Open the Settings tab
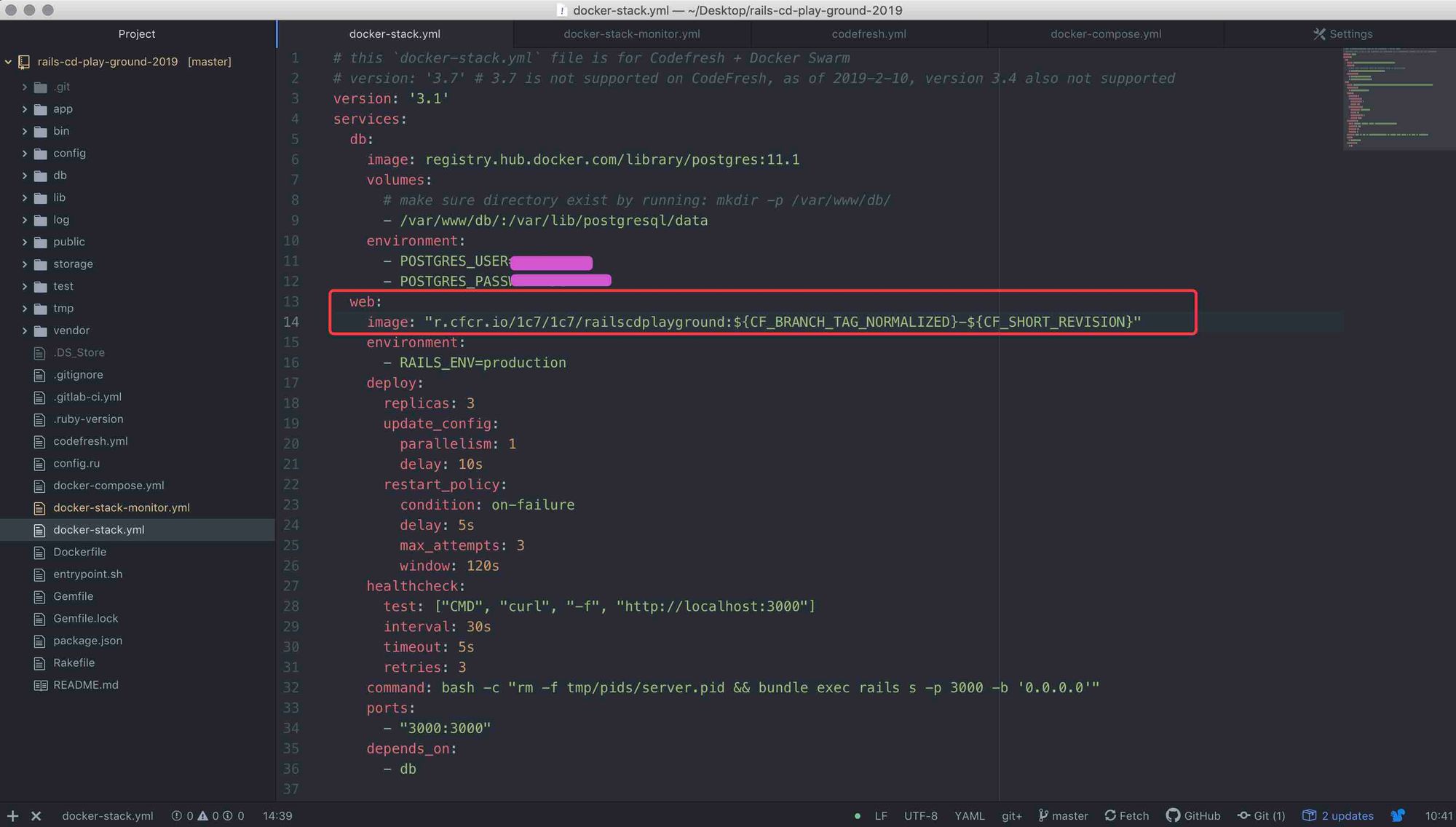 (1342, 34)
